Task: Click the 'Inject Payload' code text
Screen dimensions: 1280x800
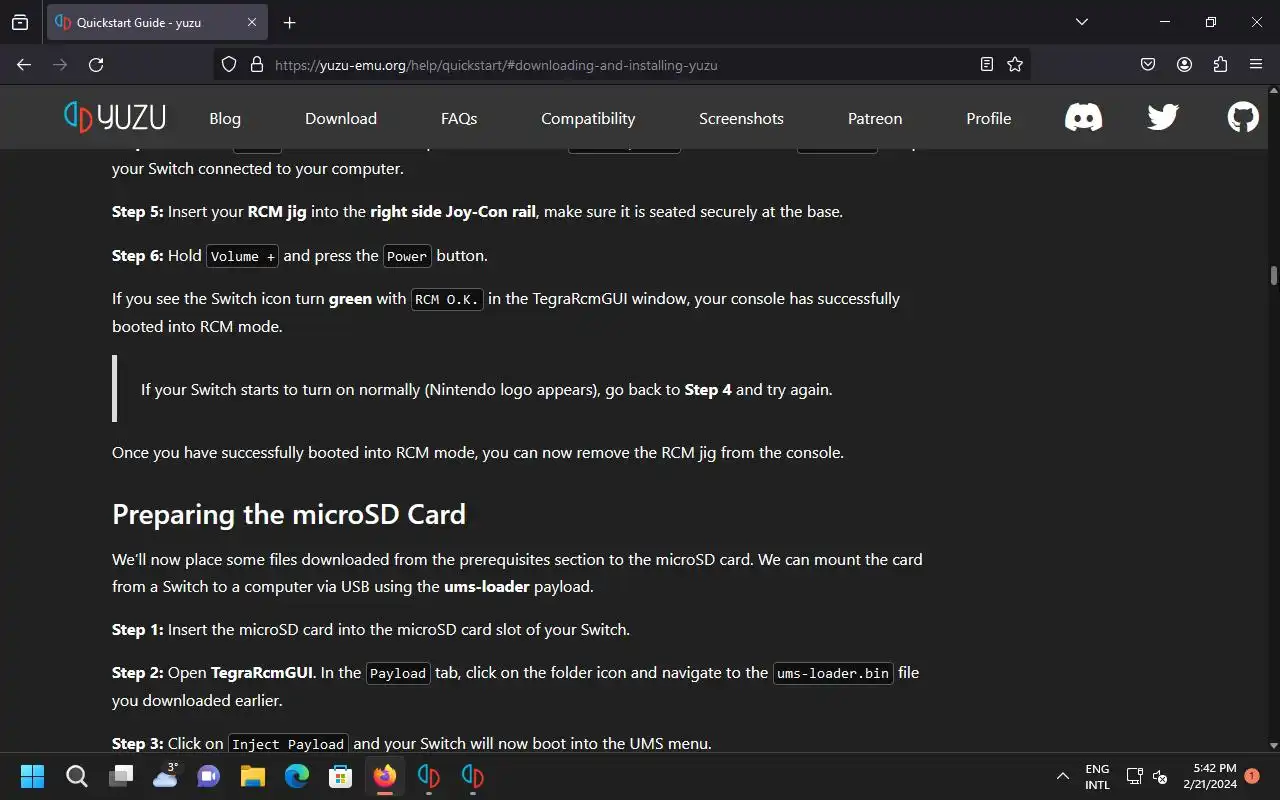Action: point(288,744)
